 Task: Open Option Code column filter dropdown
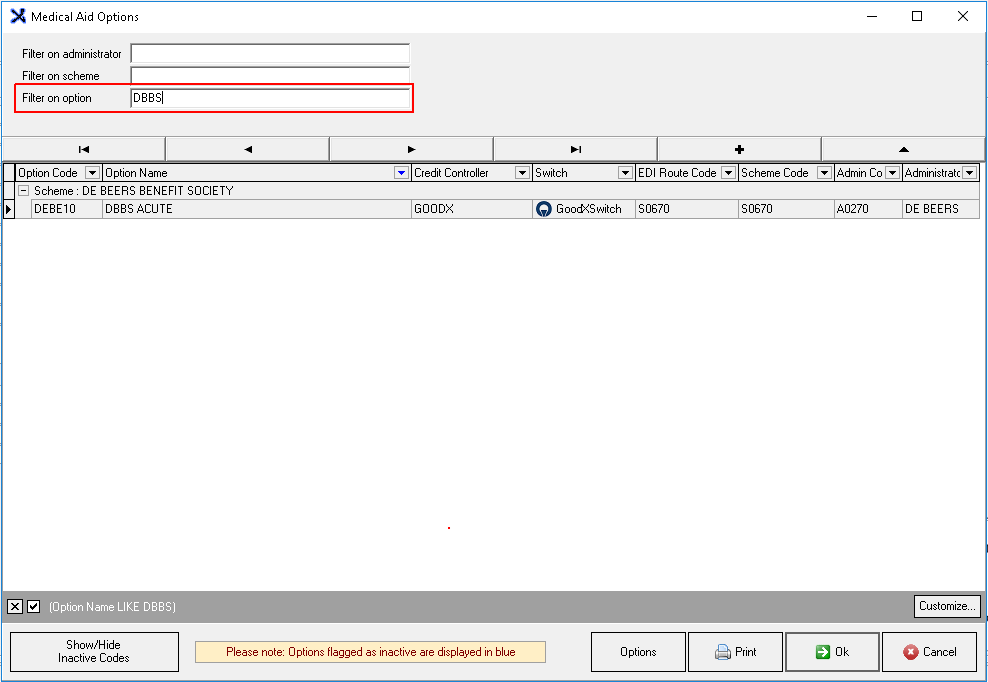(92, 173)
